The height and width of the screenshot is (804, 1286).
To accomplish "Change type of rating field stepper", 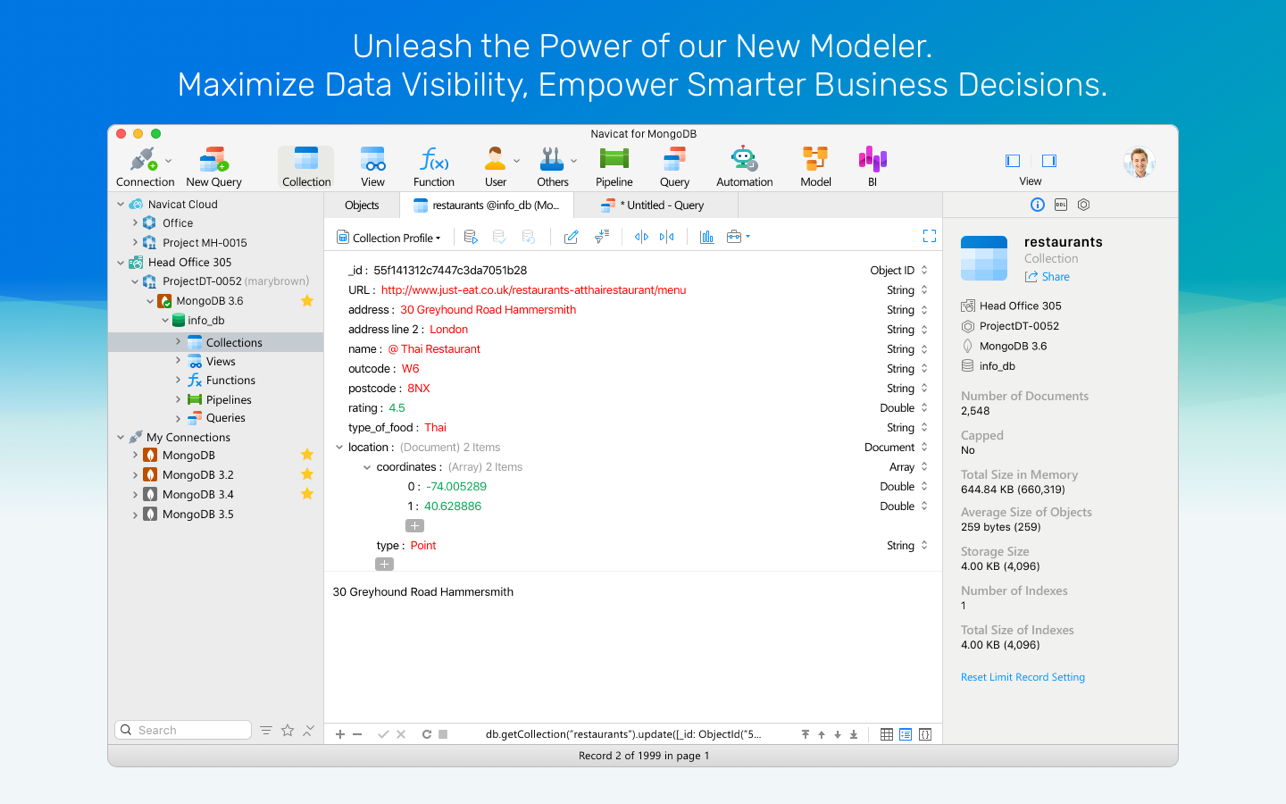I will (x=924, y=408).
